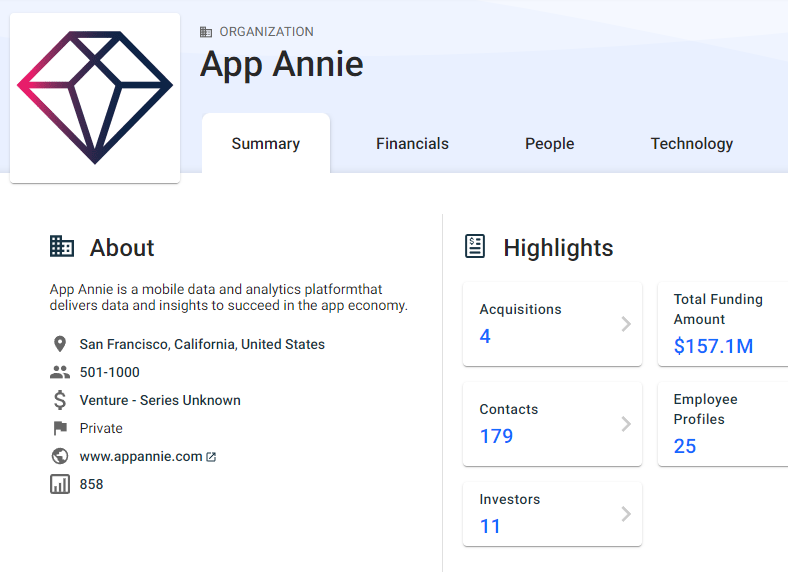Image resolution: width=788 pixels, height=575 pixels.
Task: Select the 501-1000 employee count
Action: click(x=110, y=372)
